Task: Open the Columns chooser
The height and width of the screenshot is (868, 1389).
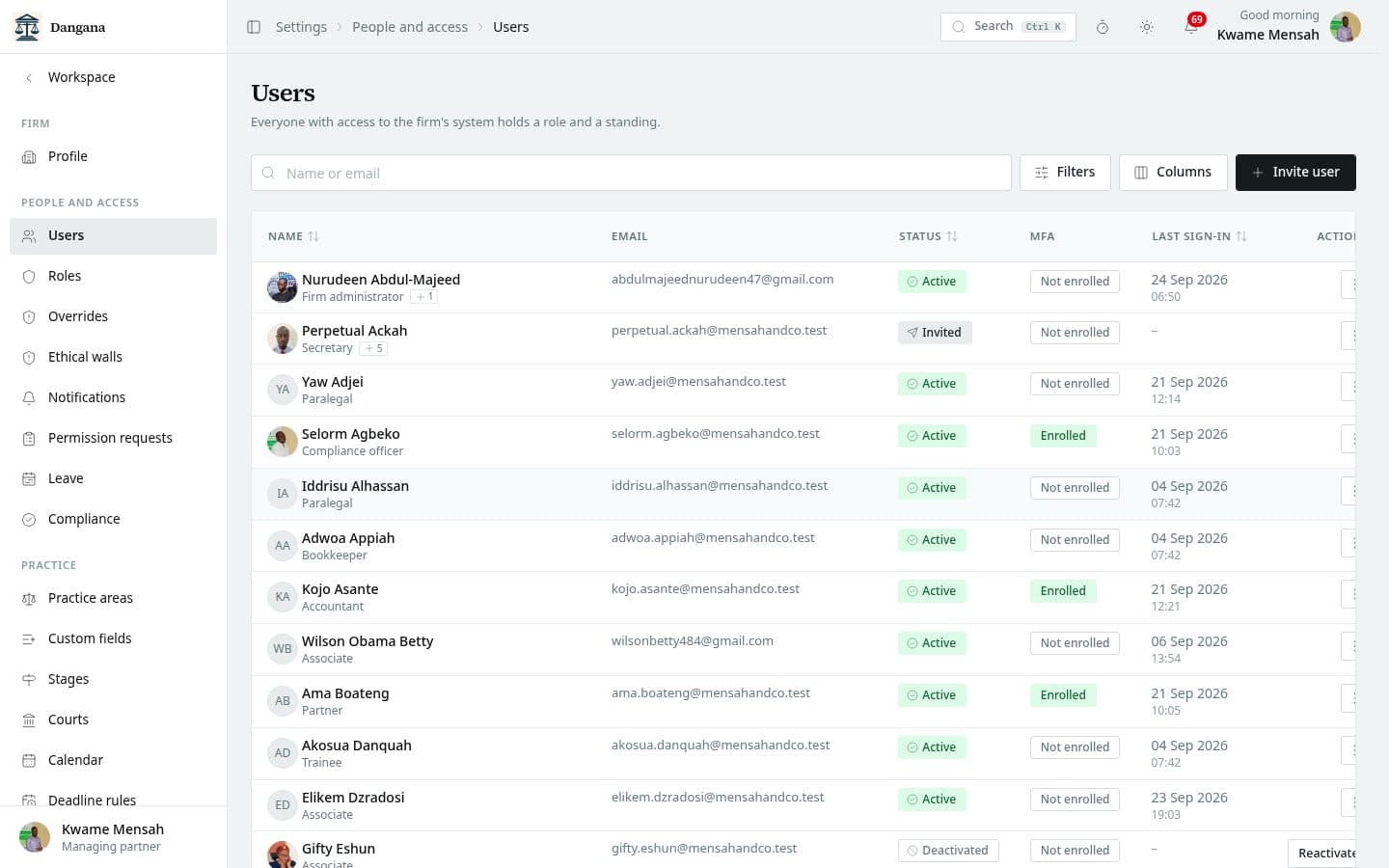Action: pos(1173,173)
